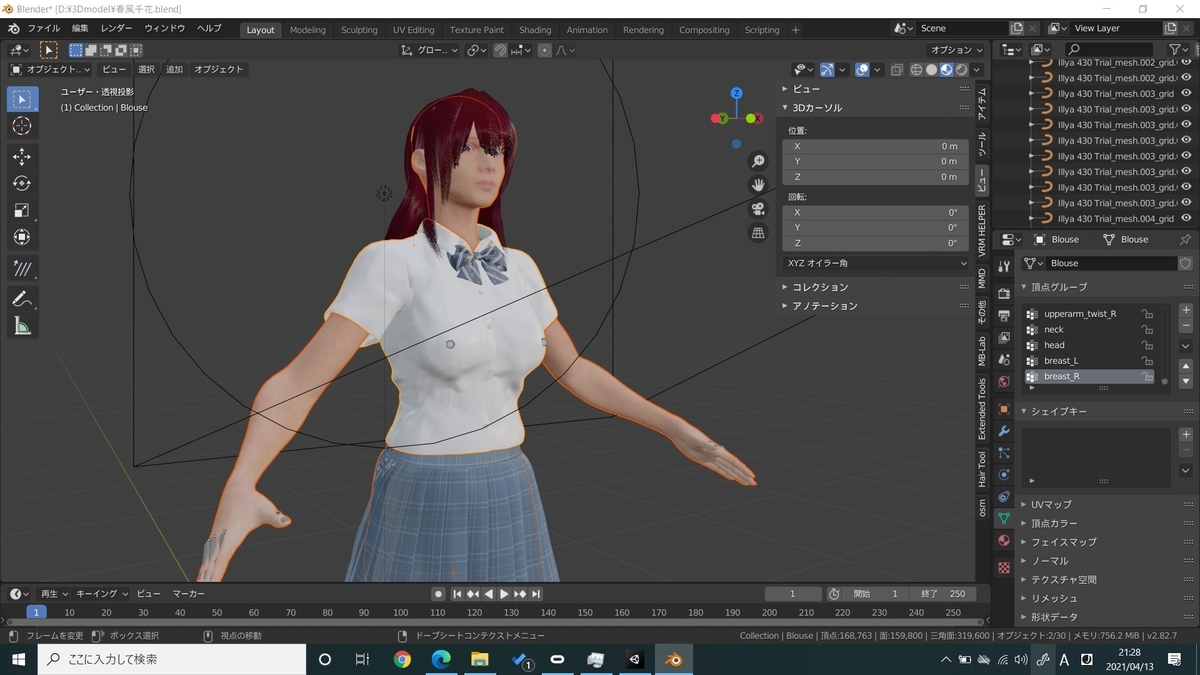This screenshot has width=1200, height=675.
Task: Toggle proportional editing in header
Action: coord(544,50)
